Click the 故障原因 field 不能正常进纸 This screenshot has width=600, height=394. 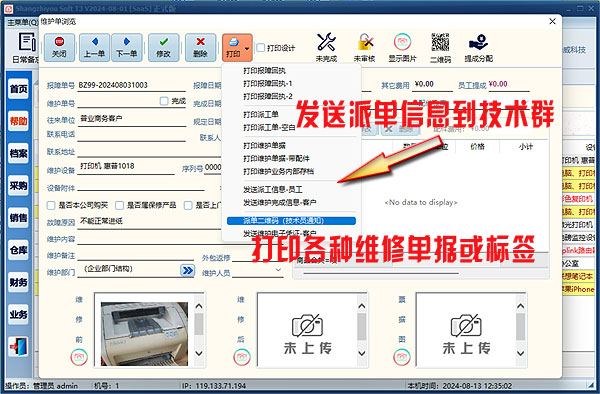pyautogui.click(x=149, y=221)
